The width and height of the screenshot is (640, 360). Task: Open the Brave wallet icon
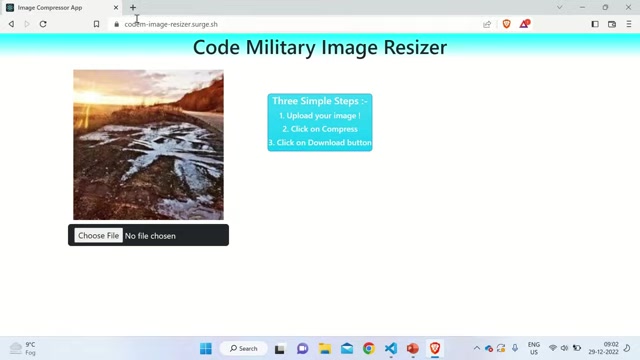click(612, 24)
